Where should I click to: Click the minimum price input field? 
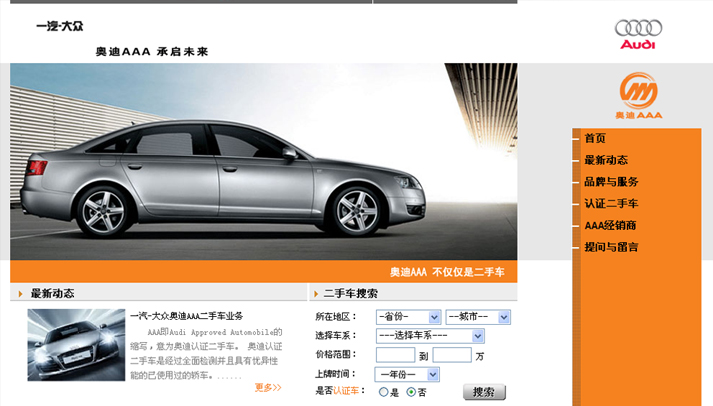pyautogui.click(x=396, y=355)
